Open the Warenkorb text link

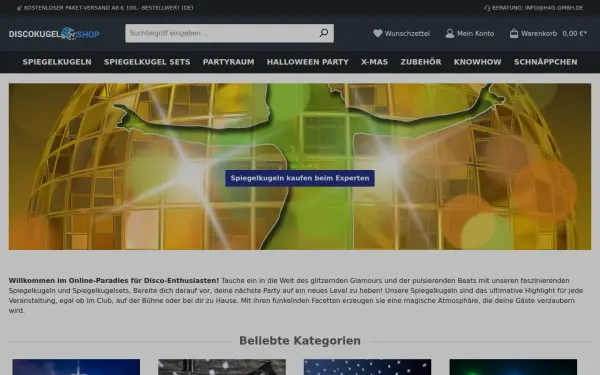tap(539, 34)
